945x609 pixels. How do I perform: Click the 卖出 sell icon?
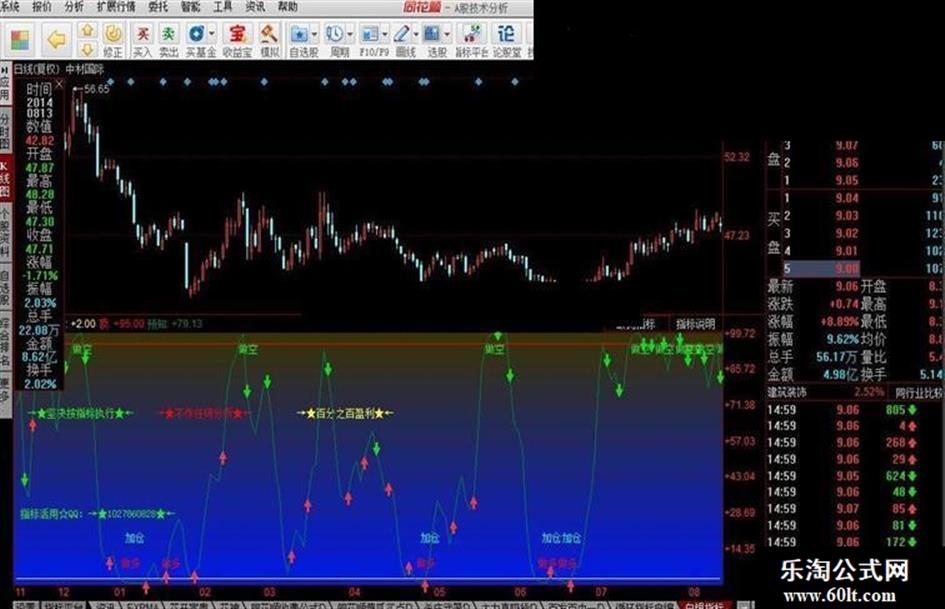coord(168,40)
